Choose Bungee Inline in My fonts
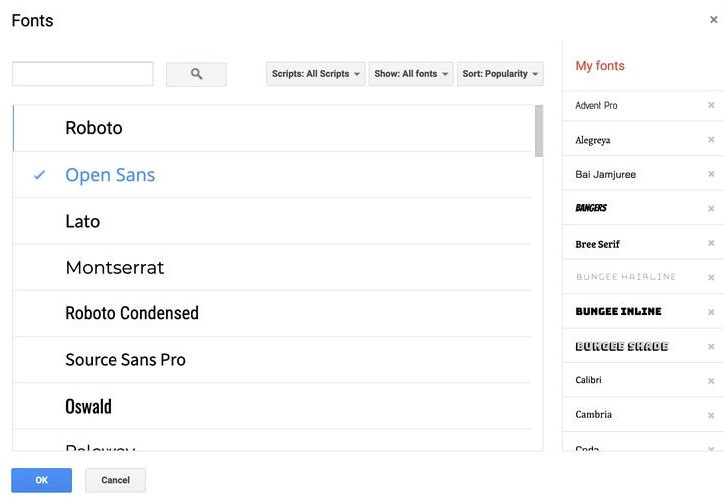The width and height of the screenshot is (724, 498). point(618,312)
